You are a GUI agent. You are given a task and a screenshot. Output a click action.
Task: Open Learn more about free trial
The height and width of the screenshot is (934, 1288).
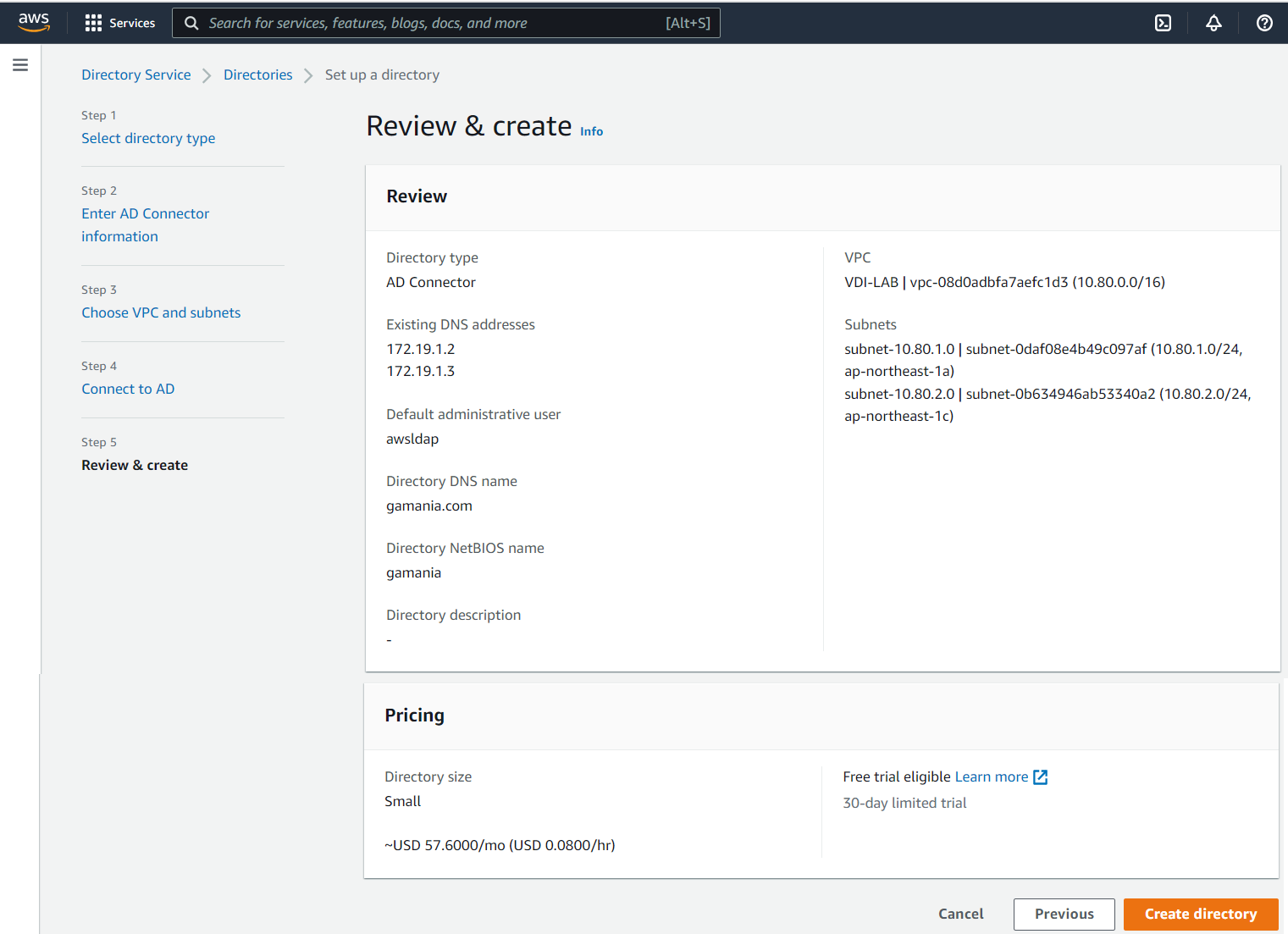(x=991, y=776)
